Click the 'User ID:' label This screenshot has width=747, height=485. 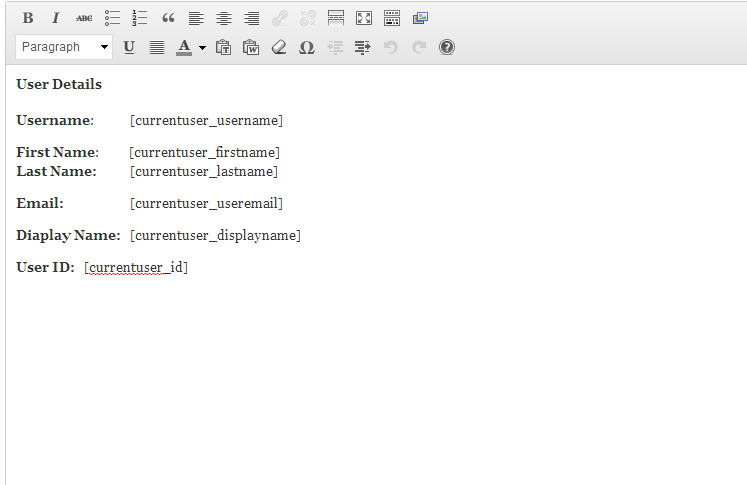45,267
